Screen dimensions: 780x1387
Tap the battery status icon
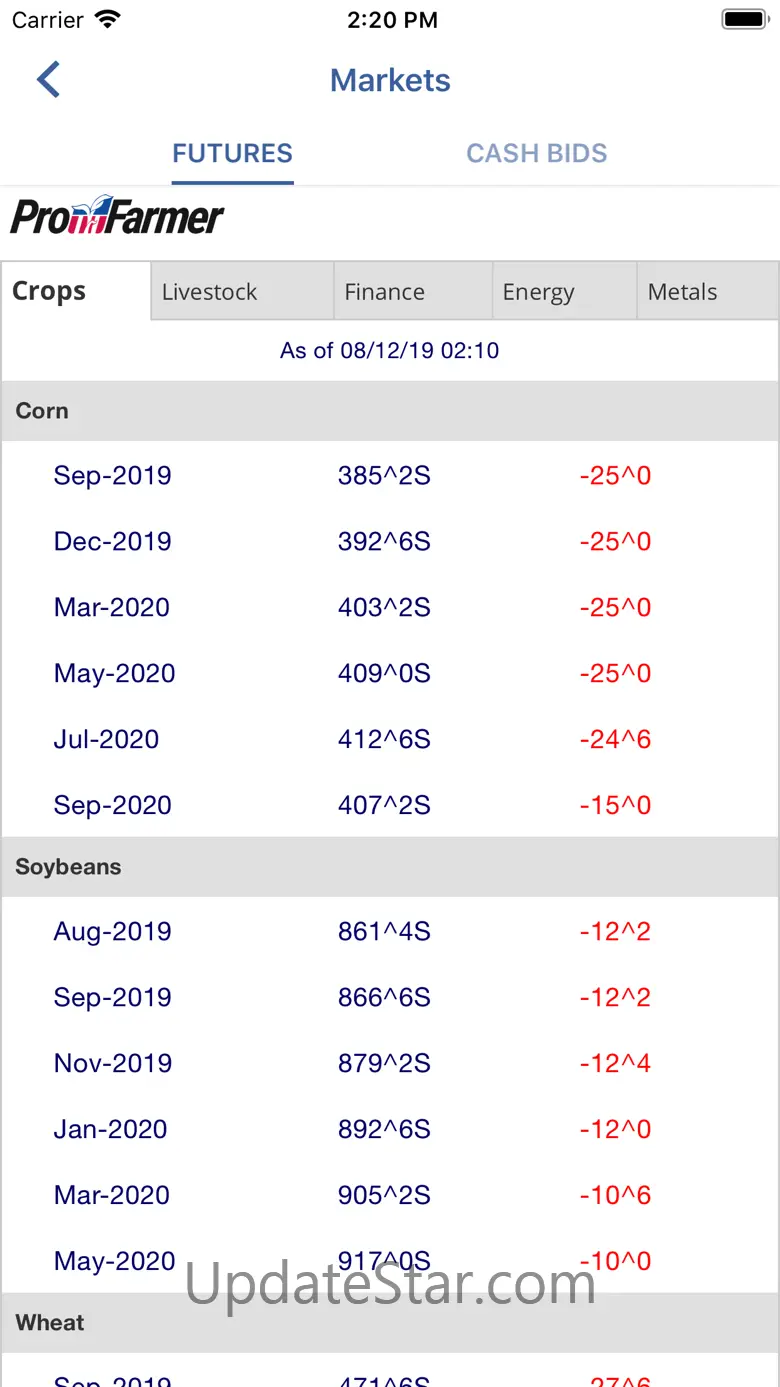(x=743, y=20)
